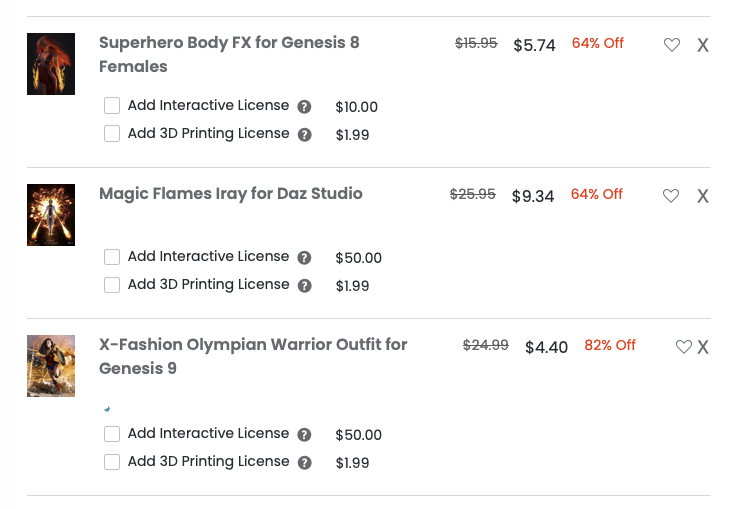740x509 pixels.
Task: Show 3D Printing License help for Magic Flames
Action: [305, 286]
